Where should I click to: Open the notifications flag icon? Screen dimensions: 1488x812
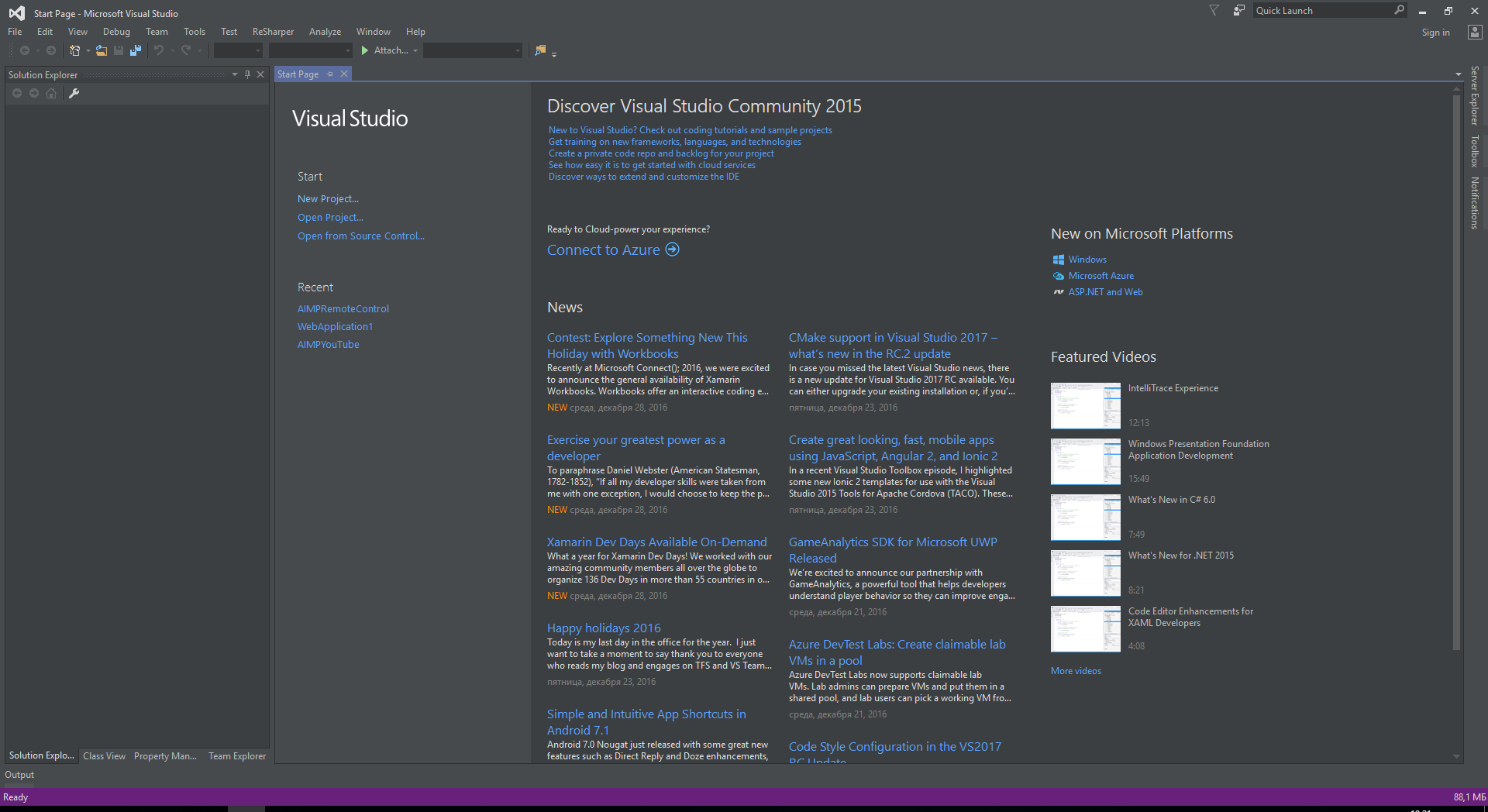(x=1214, y=10)
